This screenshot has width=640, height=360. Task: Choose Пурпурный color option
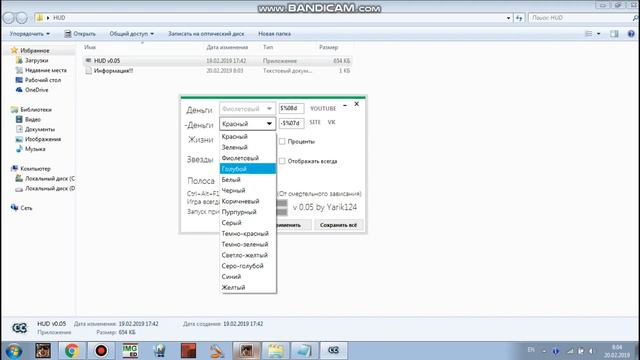[248, 212]
